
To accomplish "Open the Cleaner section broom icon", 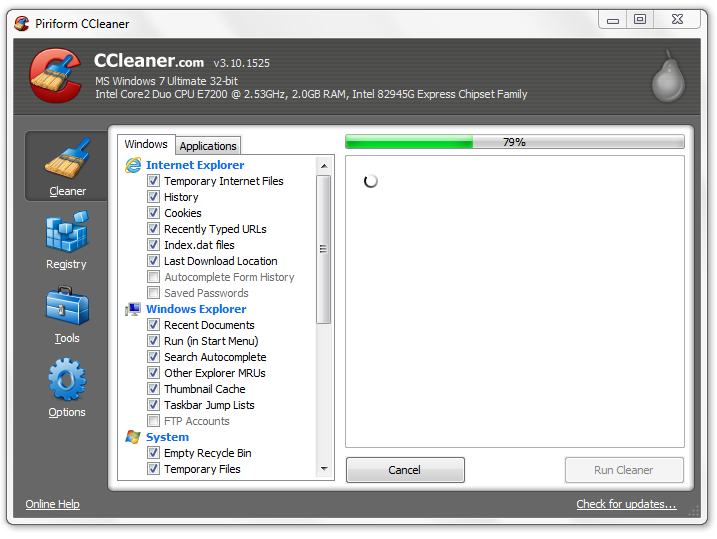I will pyautogui.click(x=67, y=158).
